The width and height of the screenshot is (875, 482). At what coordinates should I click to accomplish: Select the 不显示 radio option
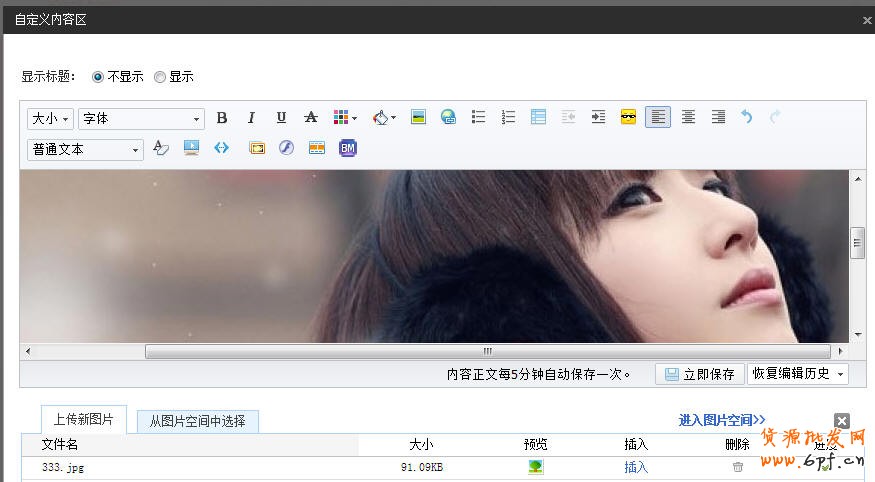coord(98,77)
